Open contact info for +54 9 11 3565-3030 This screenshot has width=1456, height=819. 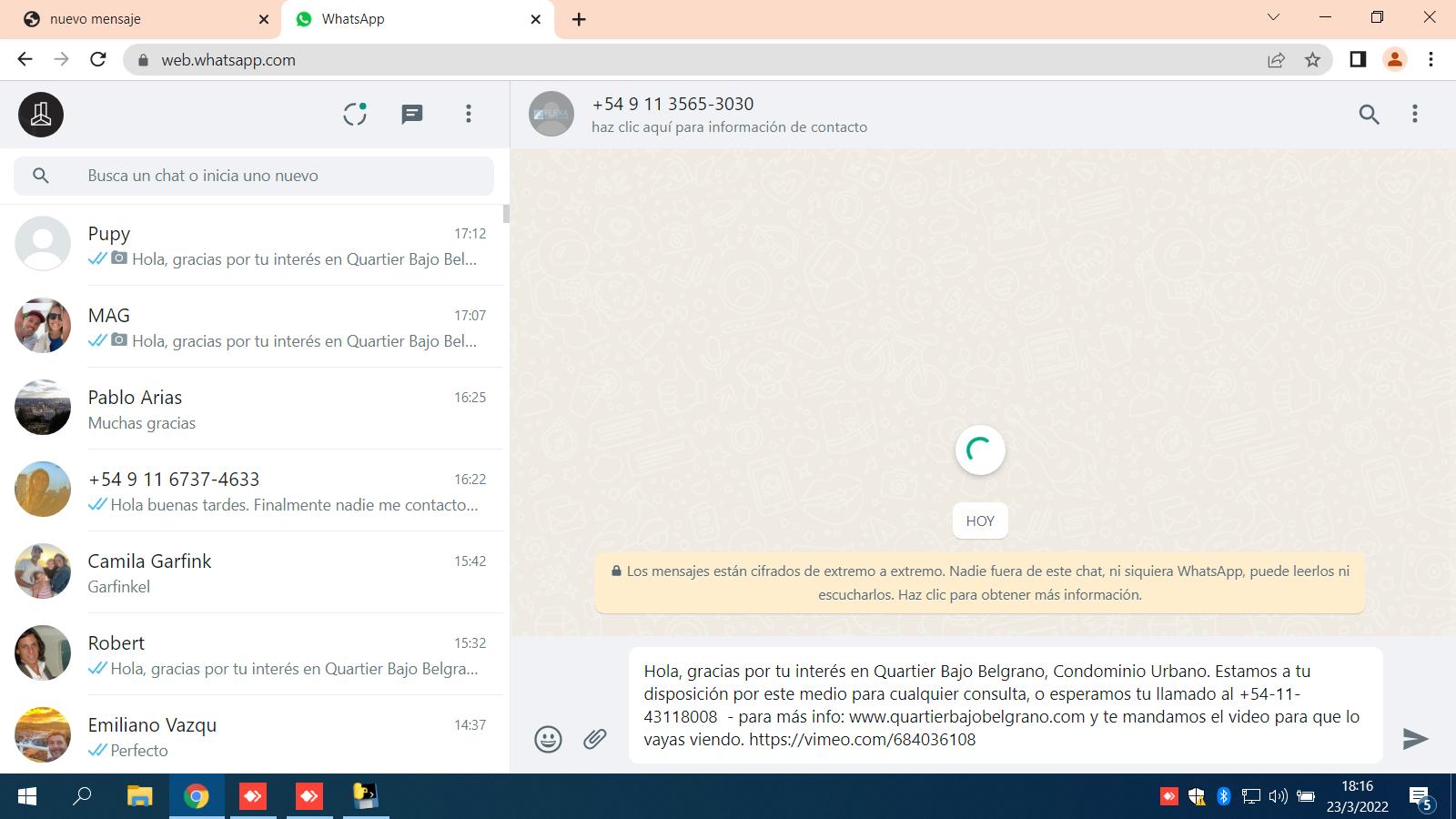729,115
